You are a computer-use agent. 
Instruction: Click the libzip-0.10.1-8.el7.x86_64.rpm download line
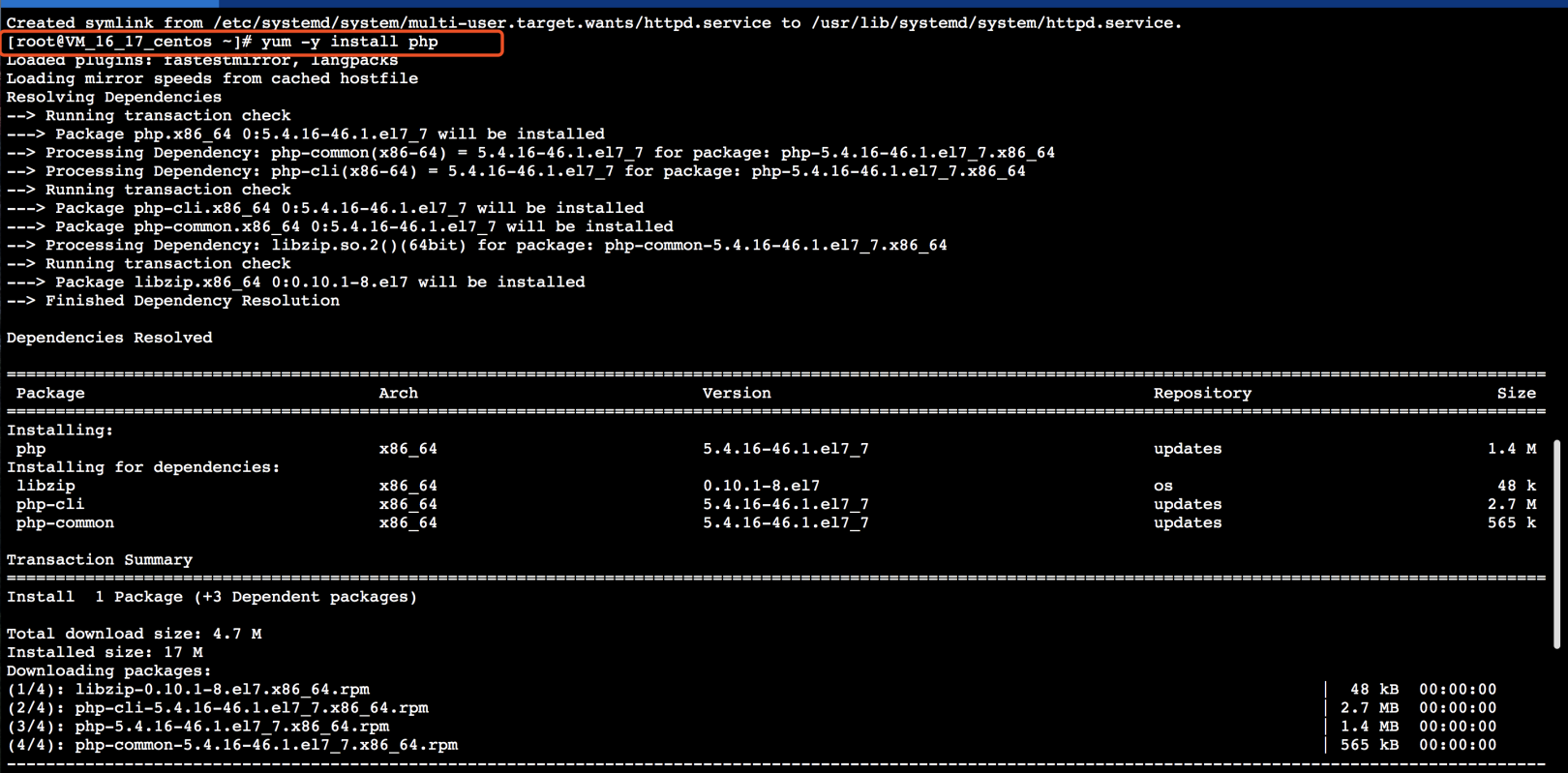(222, 689)
